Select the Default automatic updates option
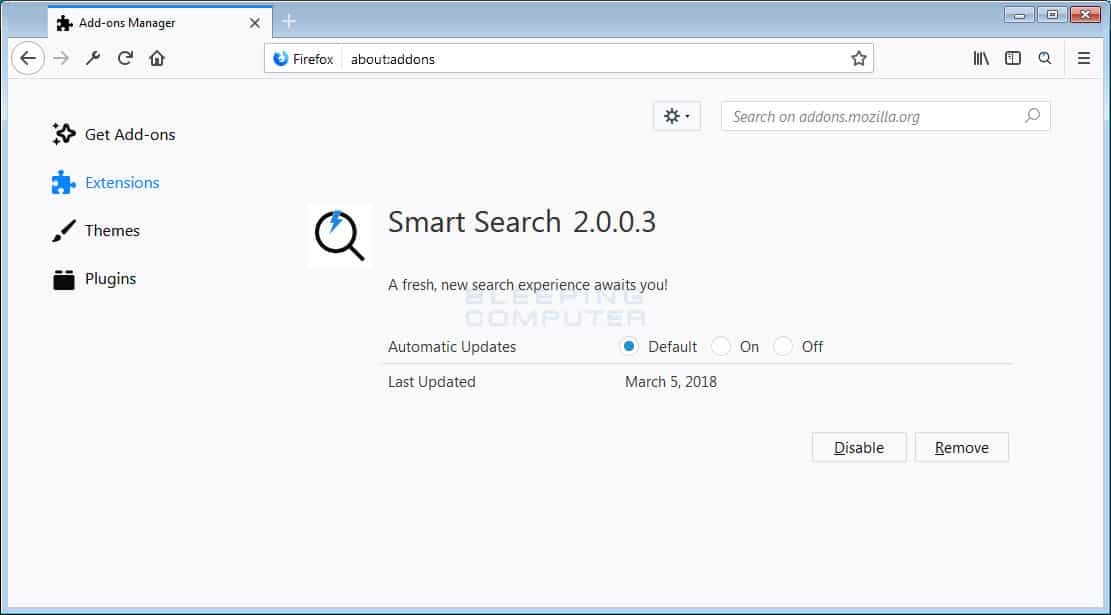 [x=628, y=346]
